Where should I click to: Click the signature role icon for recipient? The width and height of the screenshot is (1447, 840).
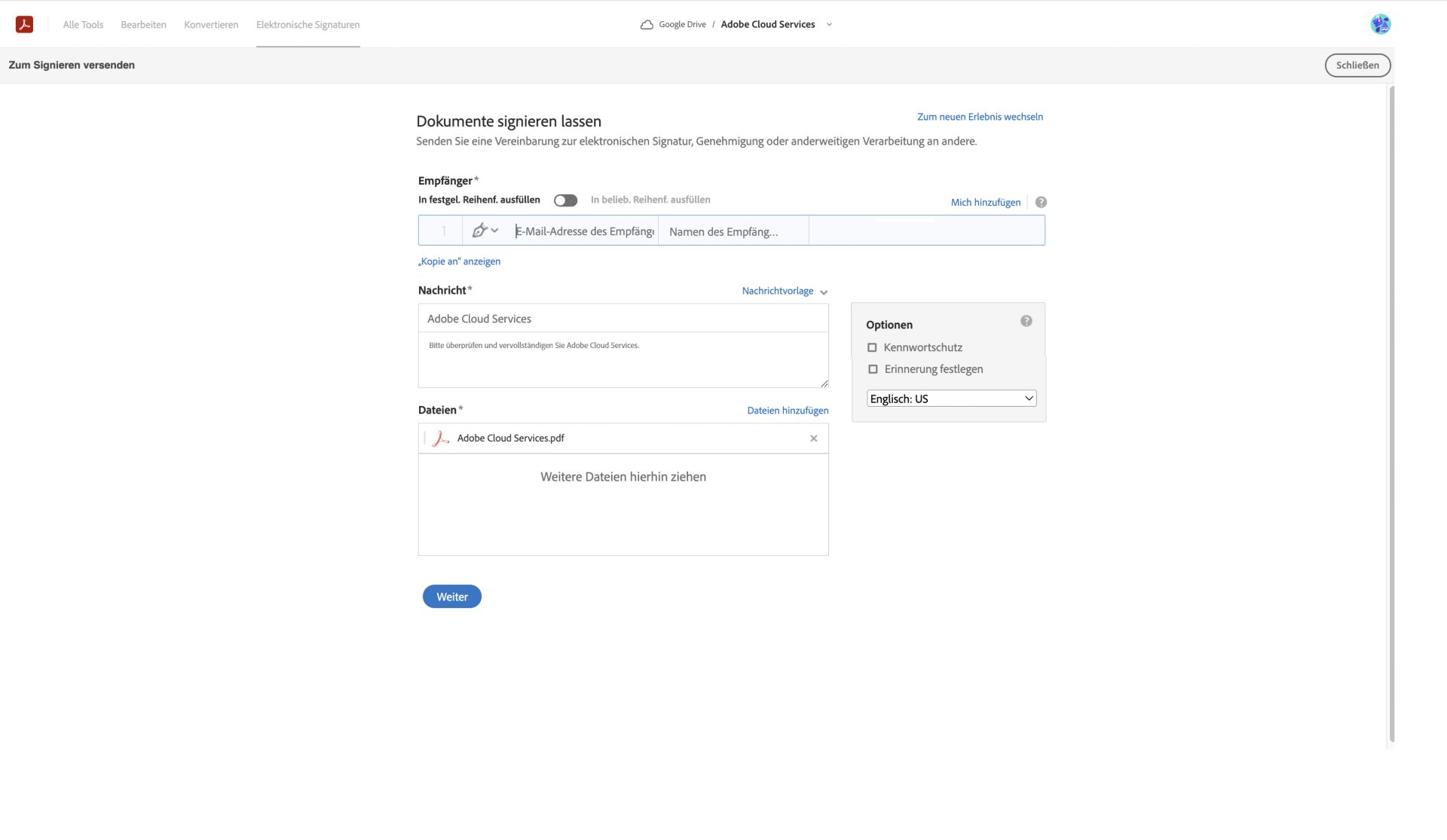point(483,230)
